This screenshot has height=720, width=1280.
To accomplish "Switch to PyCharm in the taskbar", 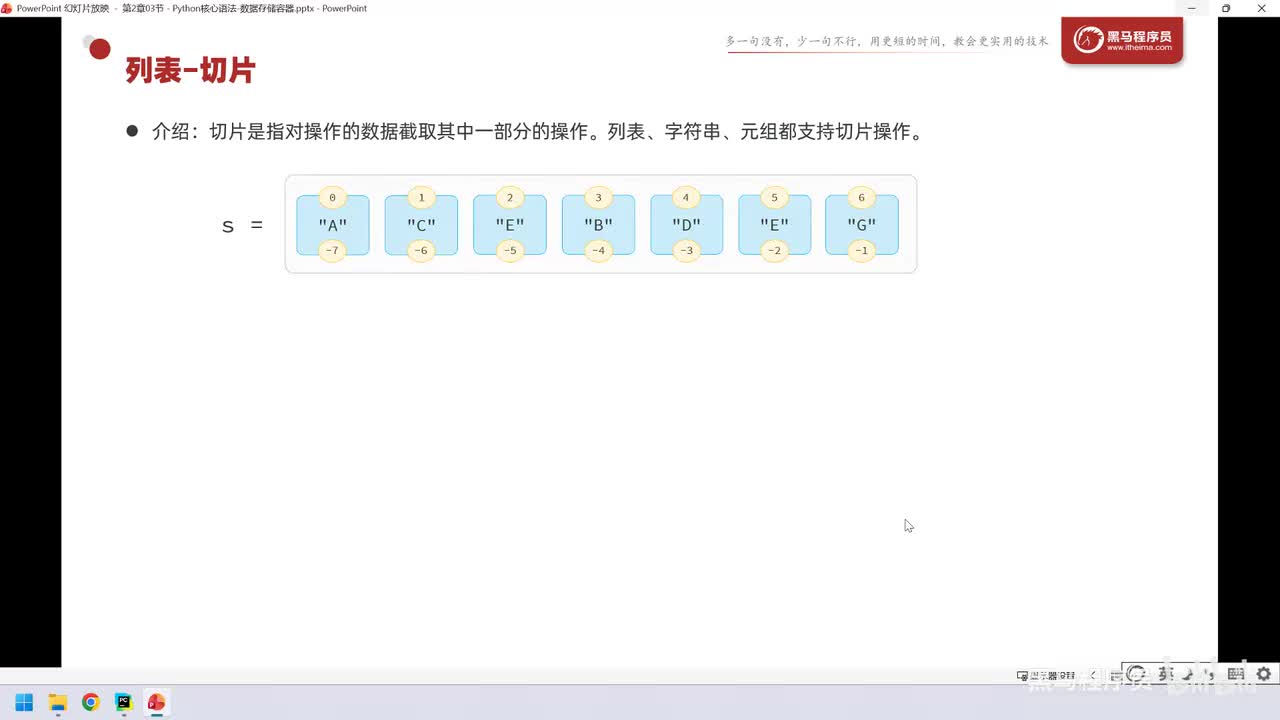I will (123, 702).
